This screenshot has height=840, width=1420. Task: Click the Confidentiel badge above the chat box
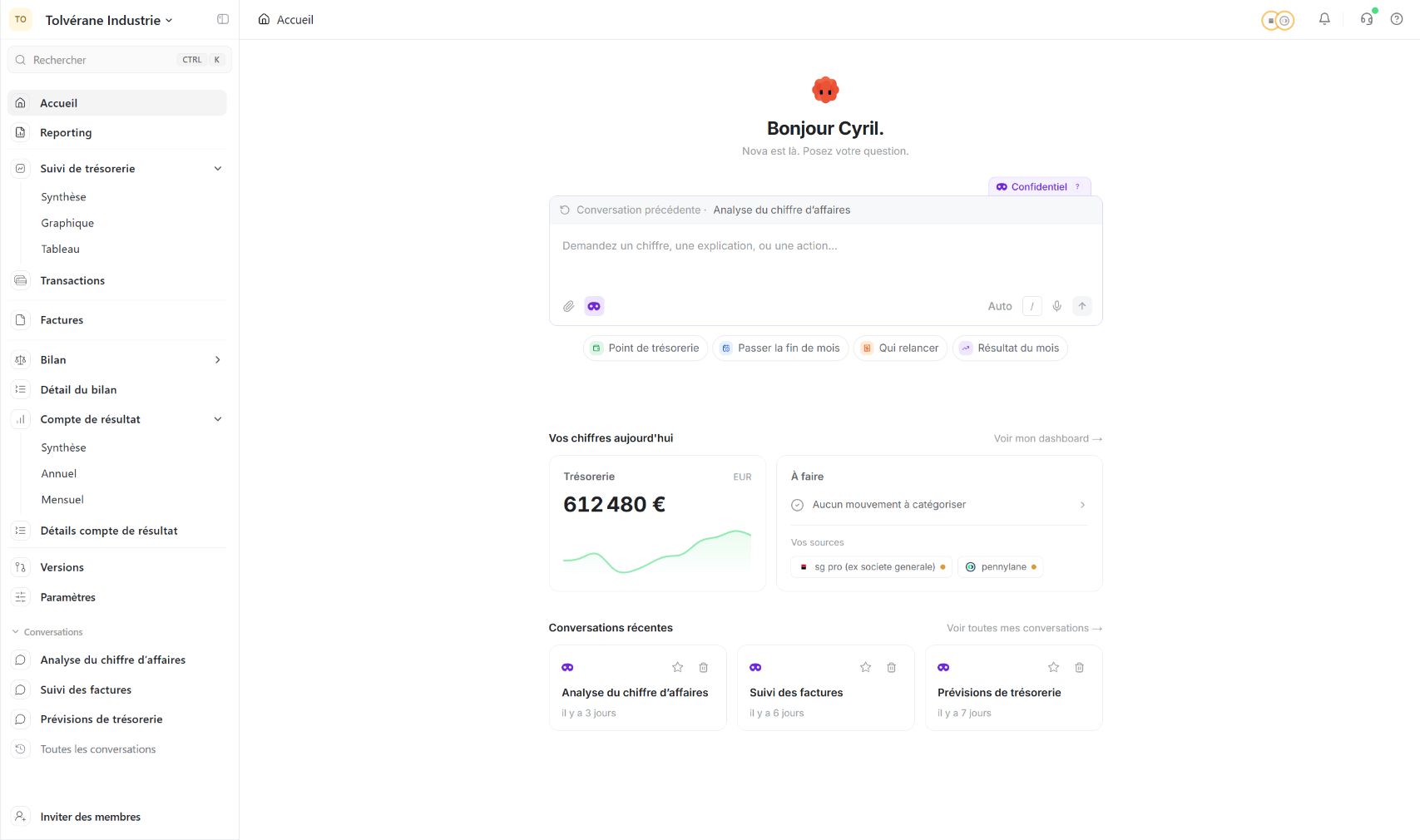pyautogui.click(x=1040, y=187)
